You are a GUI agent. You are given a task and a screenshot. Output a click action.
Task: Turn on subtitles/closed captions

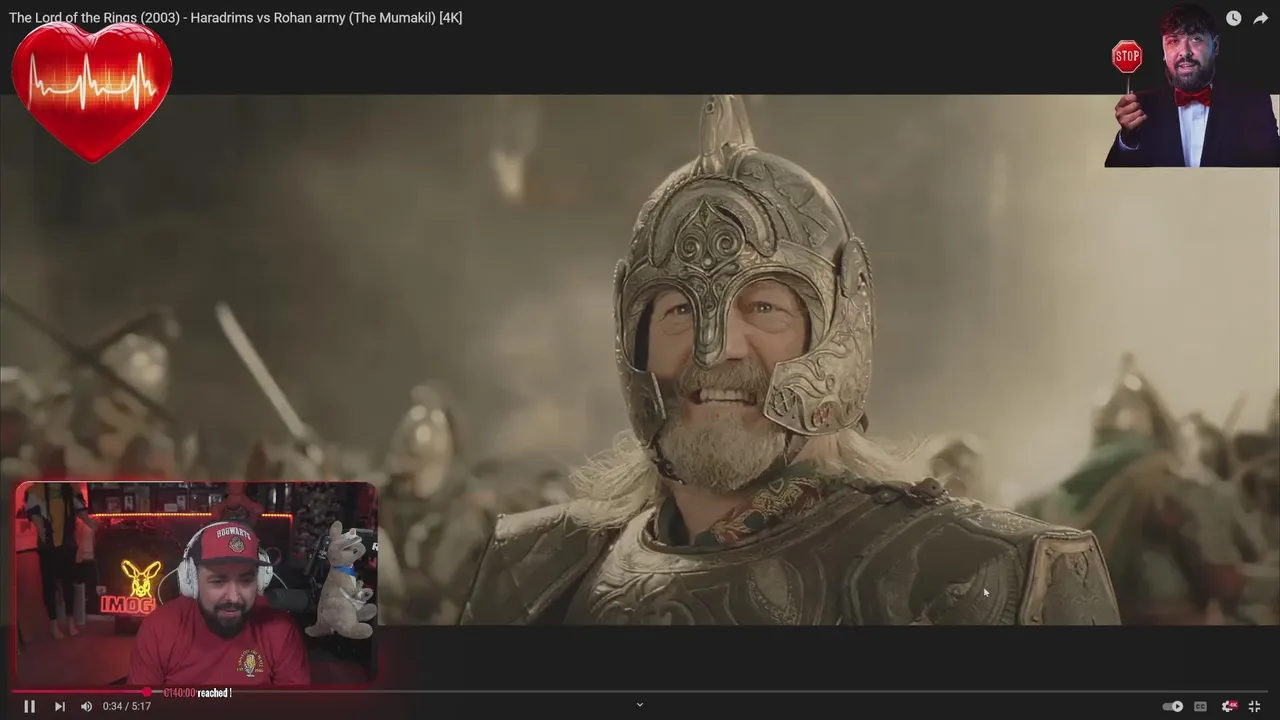pyautogui.click(x=1200, y=706)
